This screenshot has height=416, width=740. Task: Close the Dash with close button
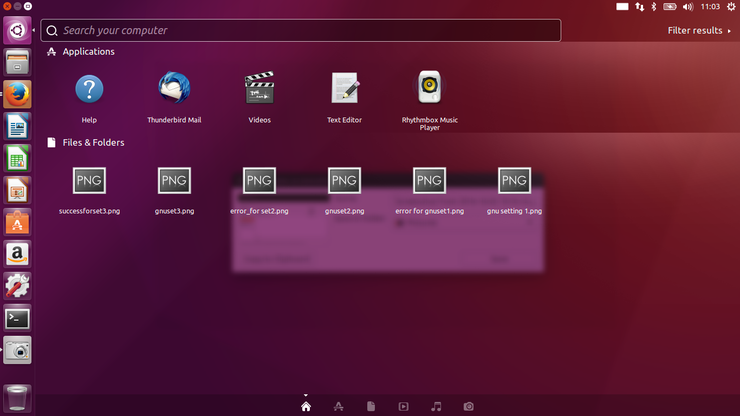tap(7, 6)
